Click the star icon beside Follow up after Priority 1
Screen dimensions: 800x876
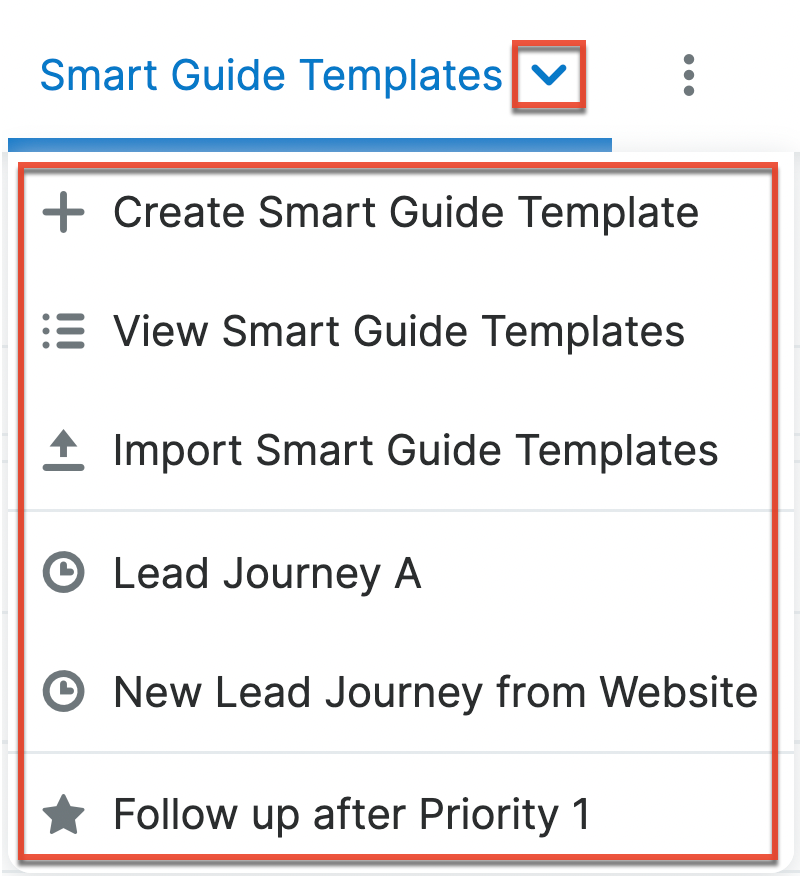[64, 814]
